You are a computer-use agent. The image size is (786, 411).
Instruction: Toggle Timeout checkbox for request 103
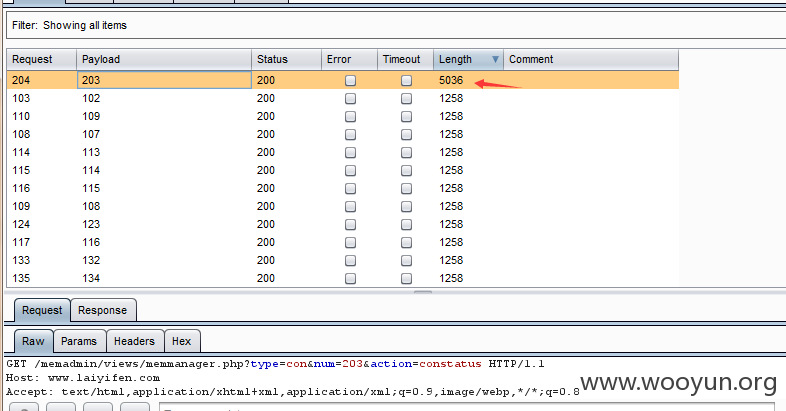[x=407, y=98]
